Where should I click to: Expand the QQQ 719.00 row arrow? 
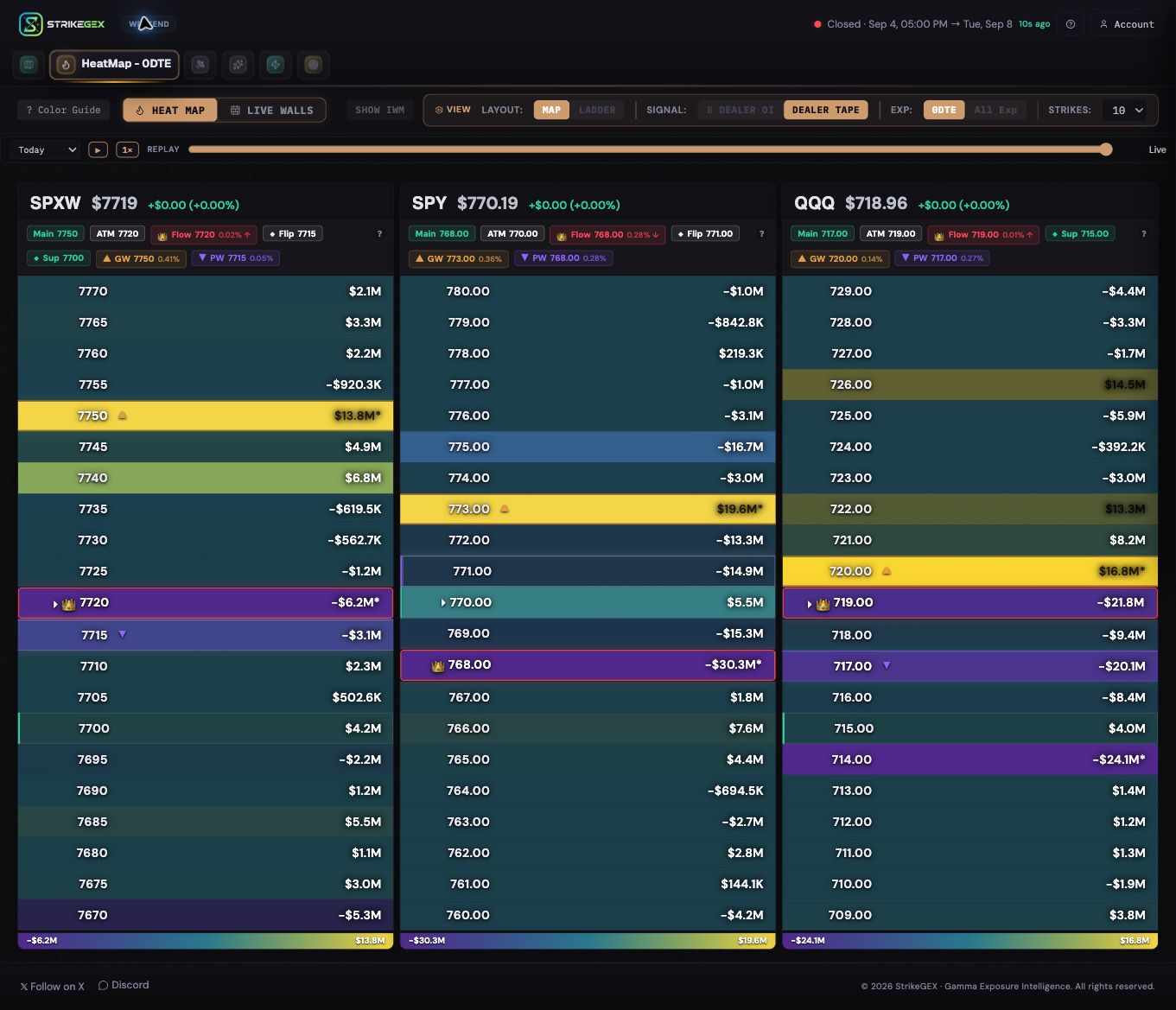pyautogui.click(x=809, y=603)
